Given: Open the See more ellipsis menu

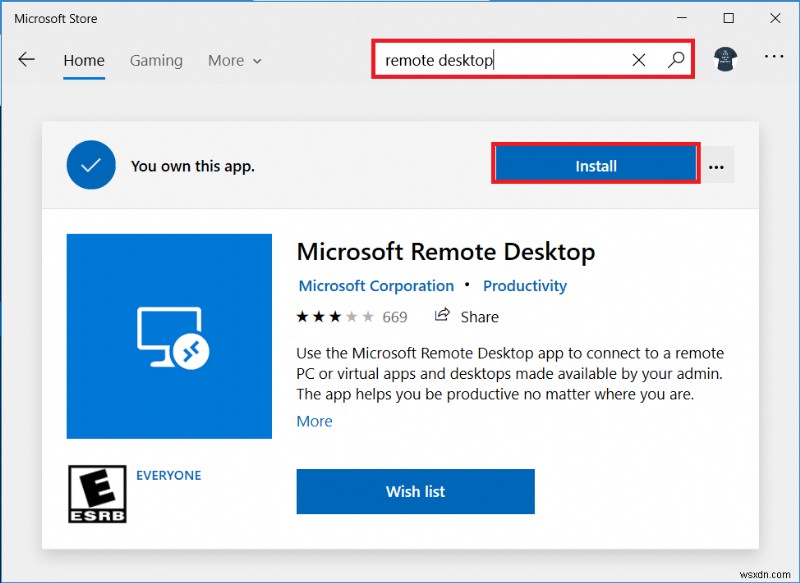Looking at the screenshot, I should pos(774,60).
